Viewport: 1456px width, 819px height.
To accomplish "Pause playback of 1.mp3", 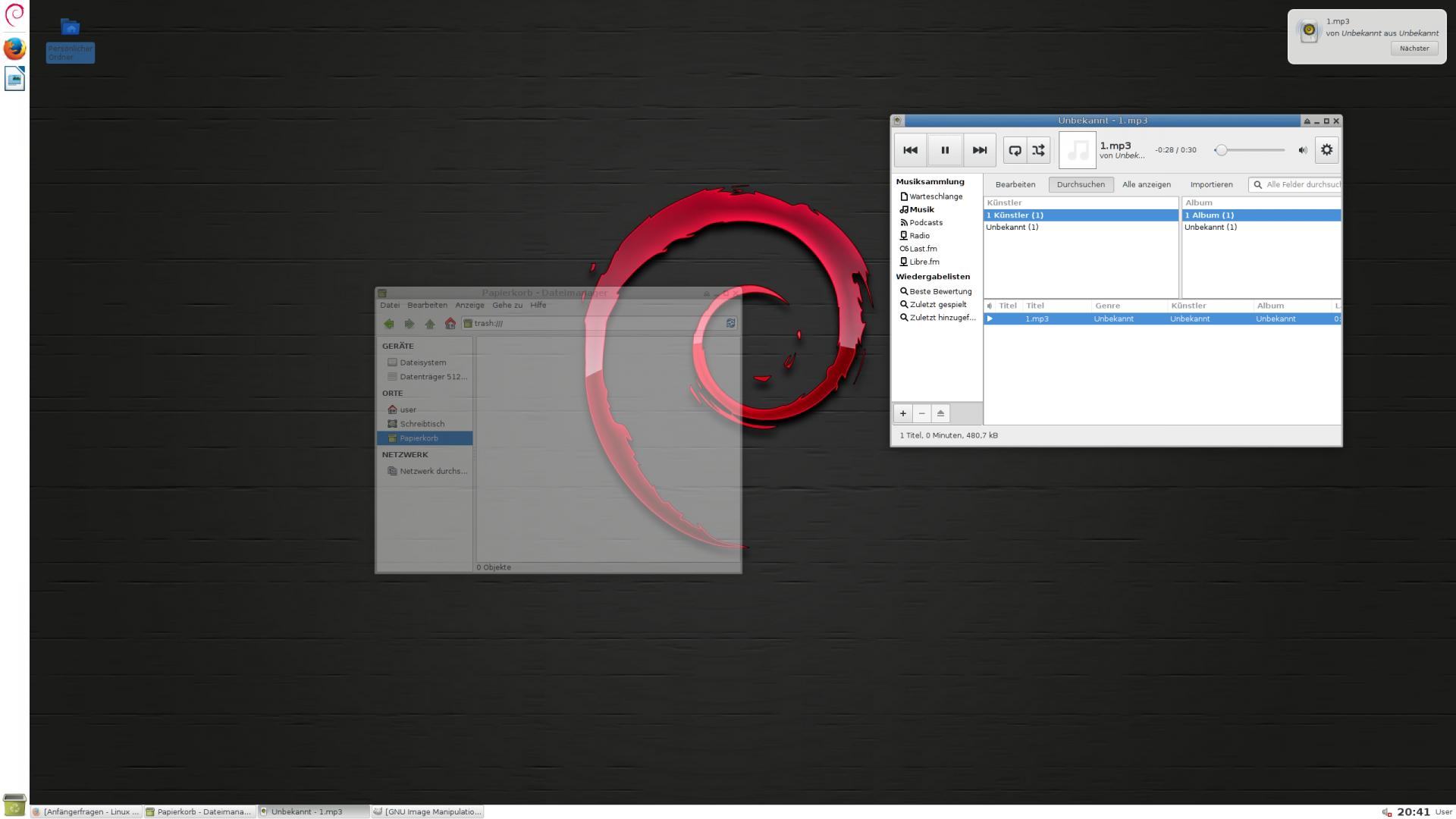I will [945, 150].
